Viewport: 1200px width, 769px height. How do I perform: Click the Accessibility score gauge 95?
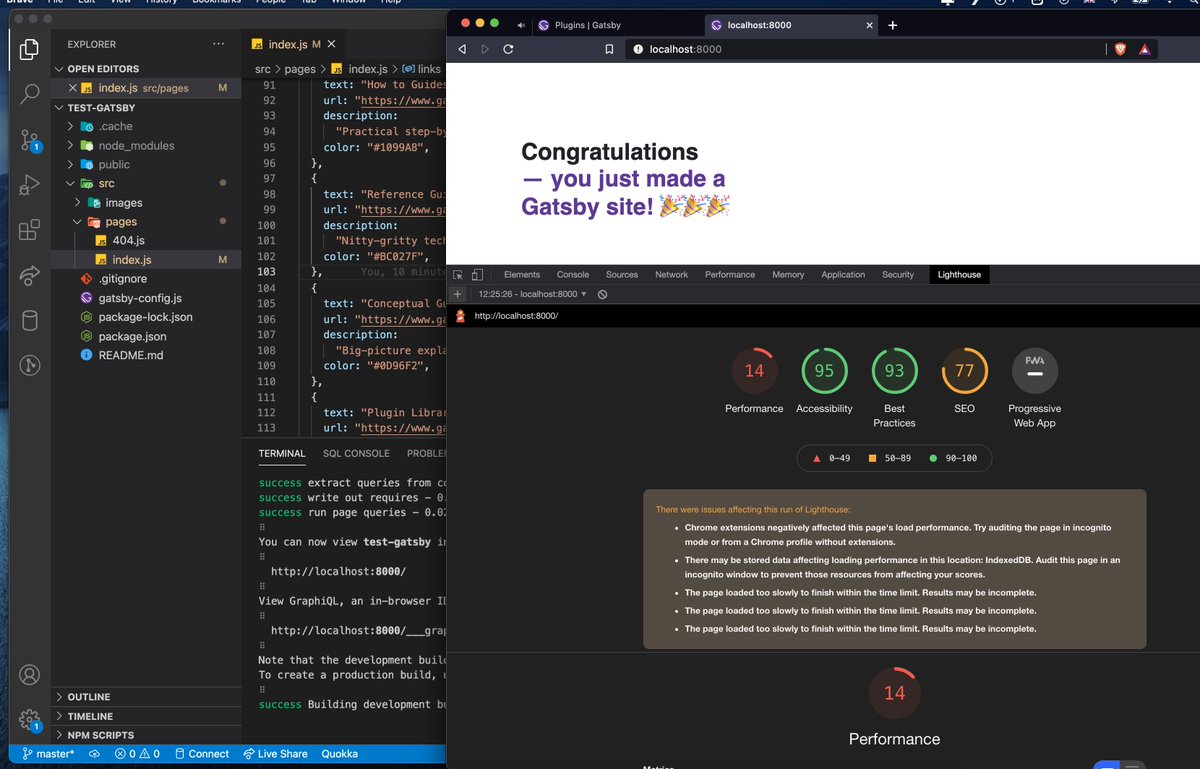click(x=824, y=371)
